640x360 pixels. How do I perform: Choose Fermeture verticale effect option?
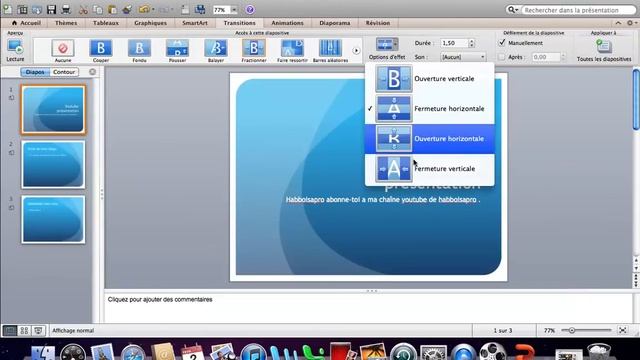pos(430,169)
